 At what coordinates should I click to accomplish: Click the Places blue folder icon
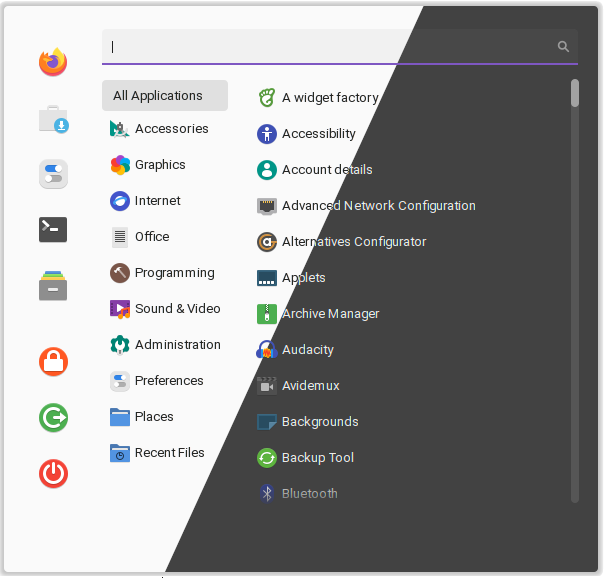(120, 417)
